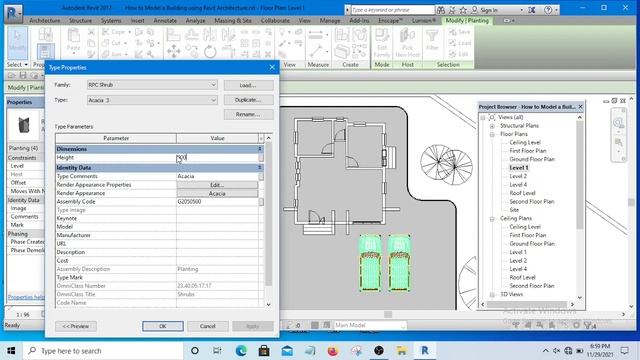Select the Align tool icon
640x360 pixels.
(x=173, y=35)
